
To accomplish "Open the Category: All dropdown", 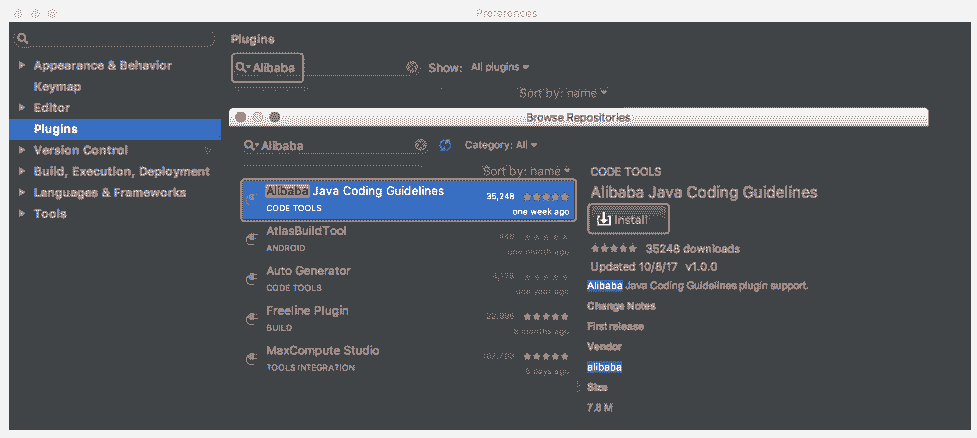I will [501, 145].
